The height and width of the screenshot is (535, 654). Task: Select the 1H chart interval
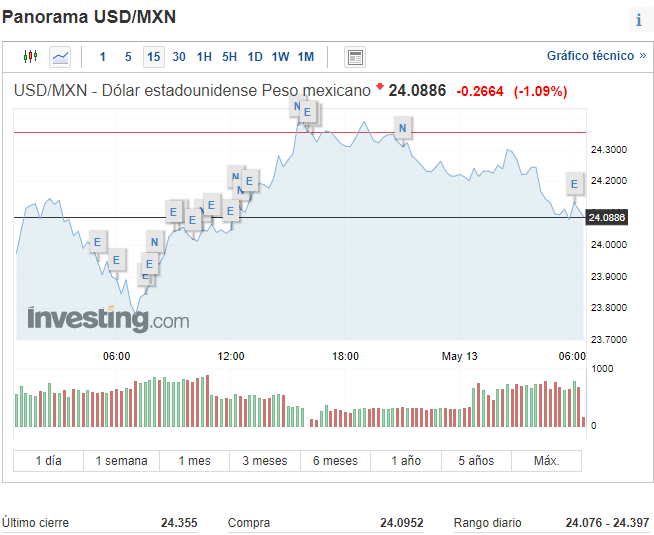(204, 57)
